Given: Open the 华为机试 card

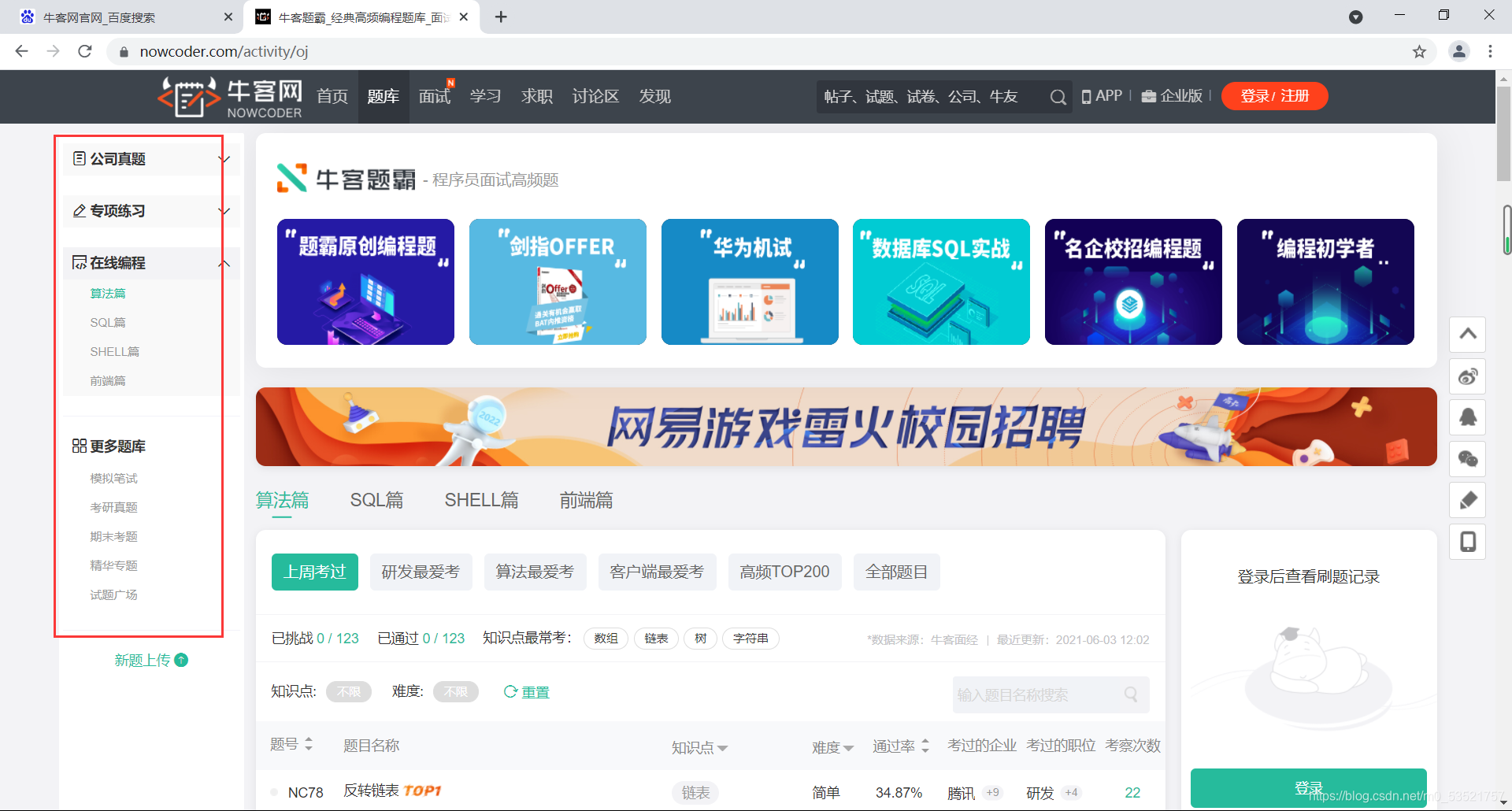Looking at the screenshot, I should (x=750, y=282).
